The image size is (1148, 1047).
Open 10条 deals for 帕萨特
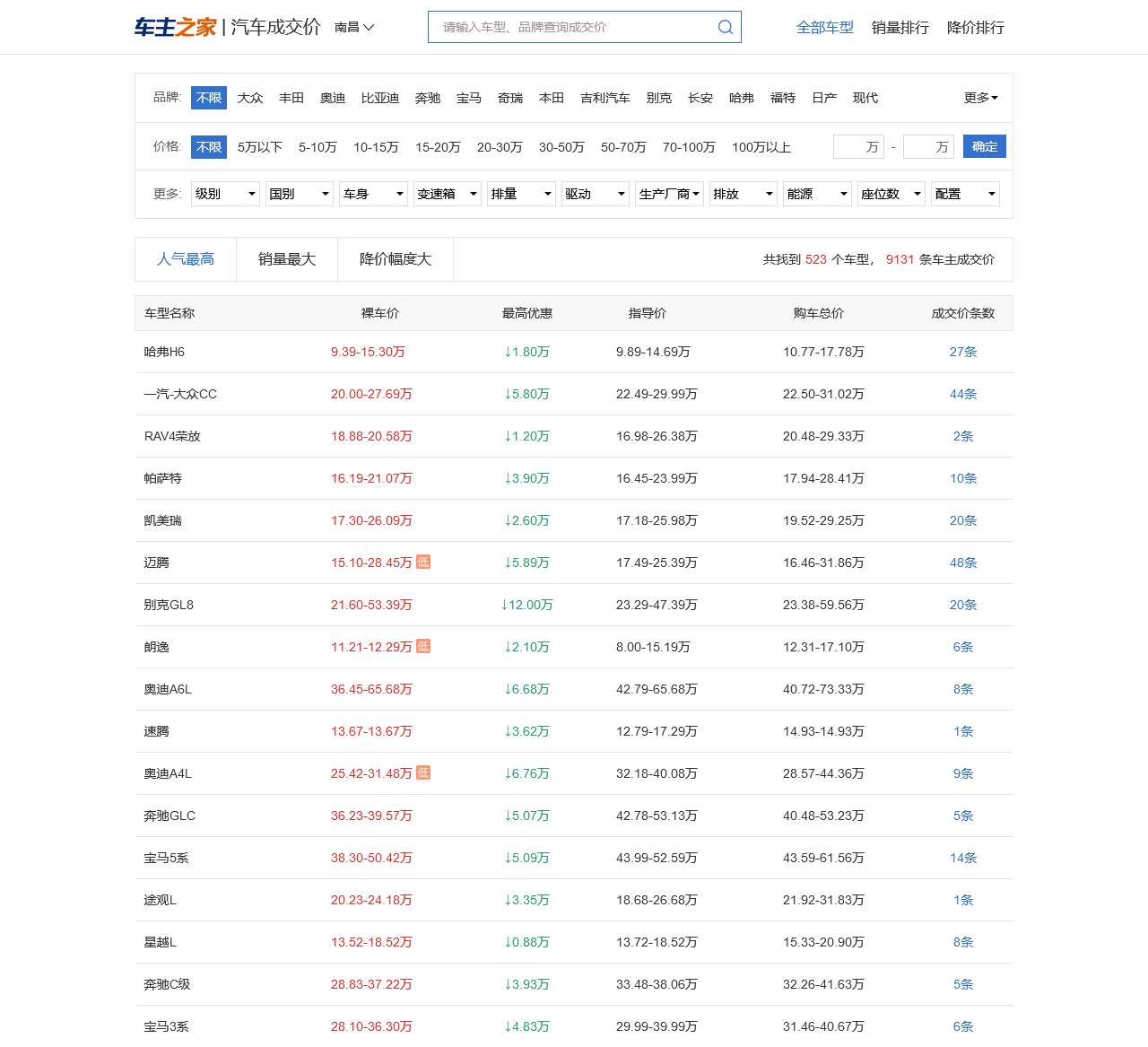tap(963, 478)
